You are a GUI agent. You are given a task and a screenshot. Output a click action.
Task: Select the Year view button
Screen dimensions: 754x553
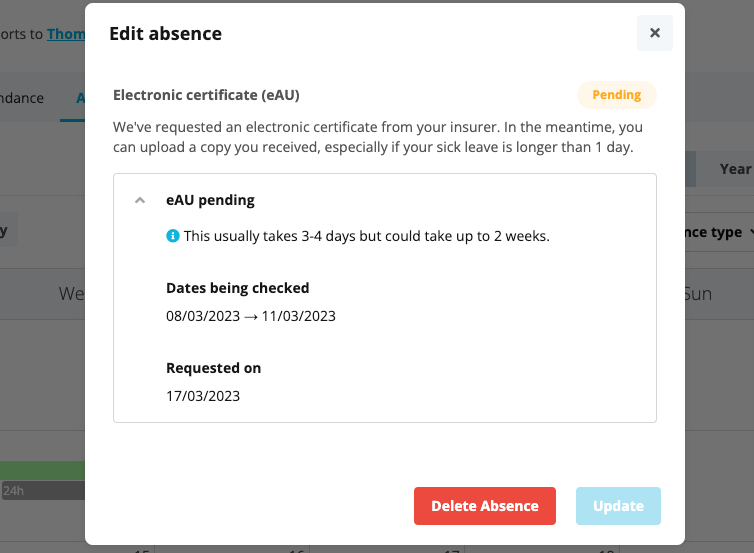735,169
